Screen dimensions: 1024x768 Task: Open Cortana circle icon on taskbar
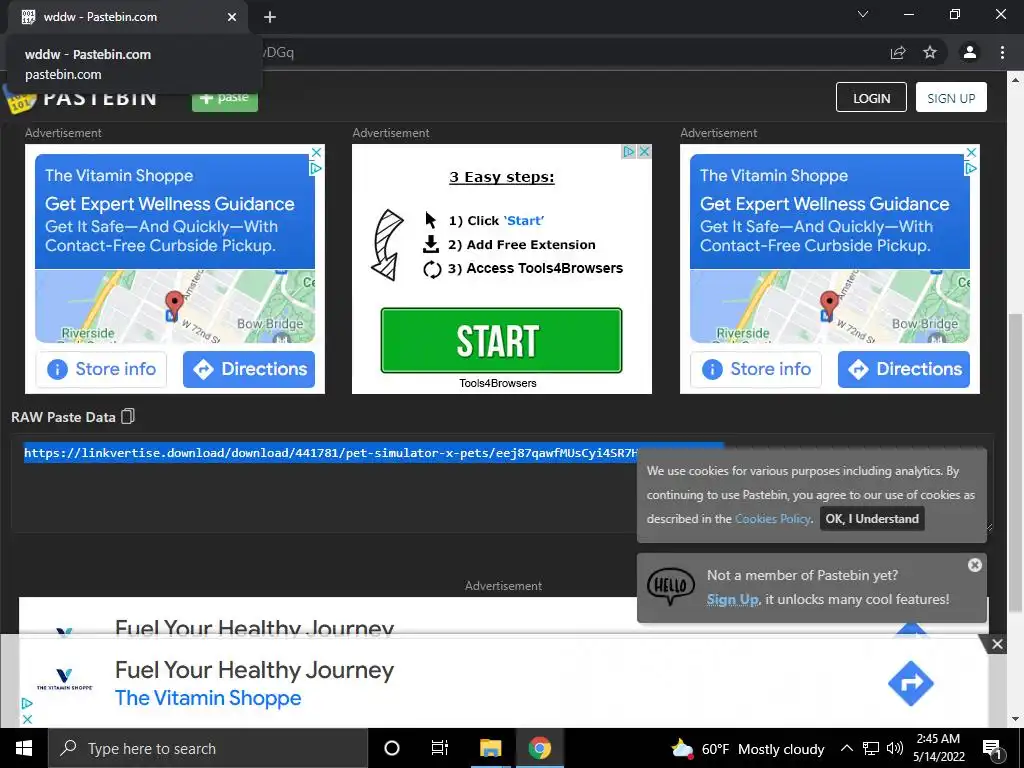pyautogui.click(x=391, y=748)
